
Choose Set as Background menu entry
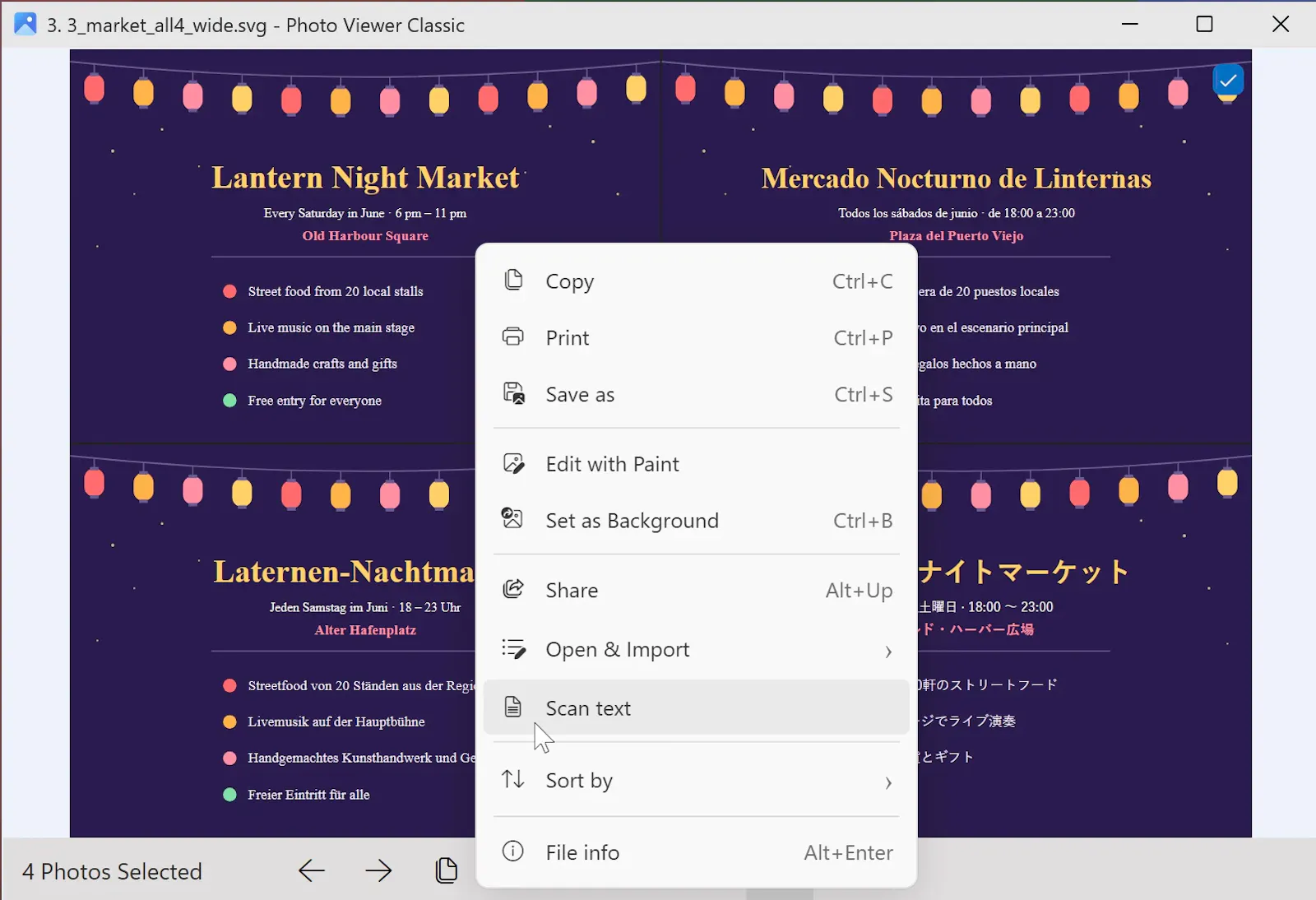click(697, 521)
